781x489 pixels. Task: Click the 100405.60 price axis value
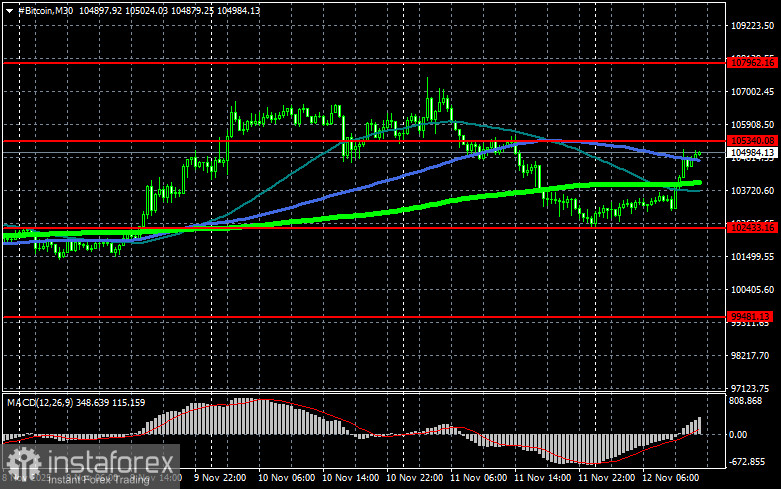coord(752,289)
